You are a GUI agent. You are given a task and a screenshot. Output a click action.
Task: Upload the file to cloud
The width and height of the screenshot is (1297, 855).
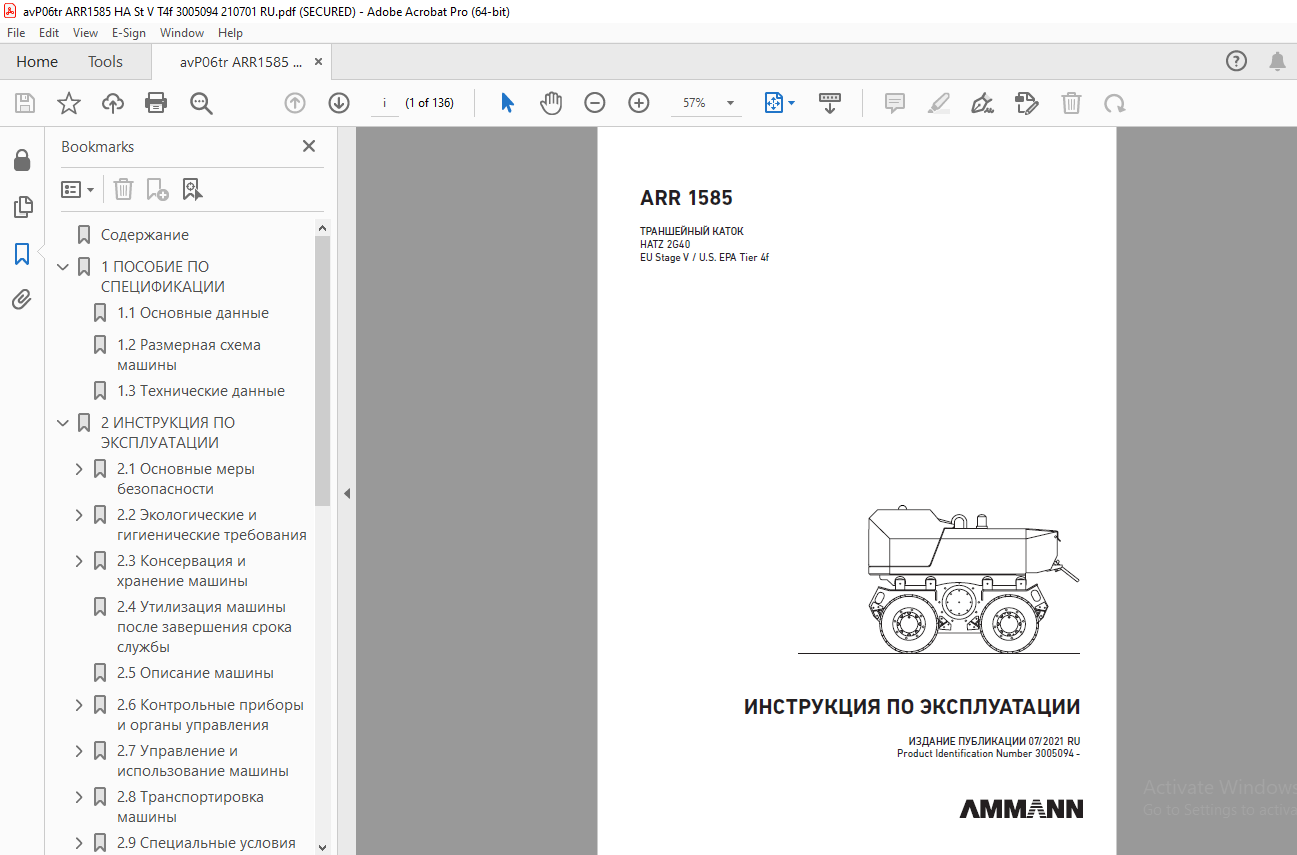(x=113, y=103)
